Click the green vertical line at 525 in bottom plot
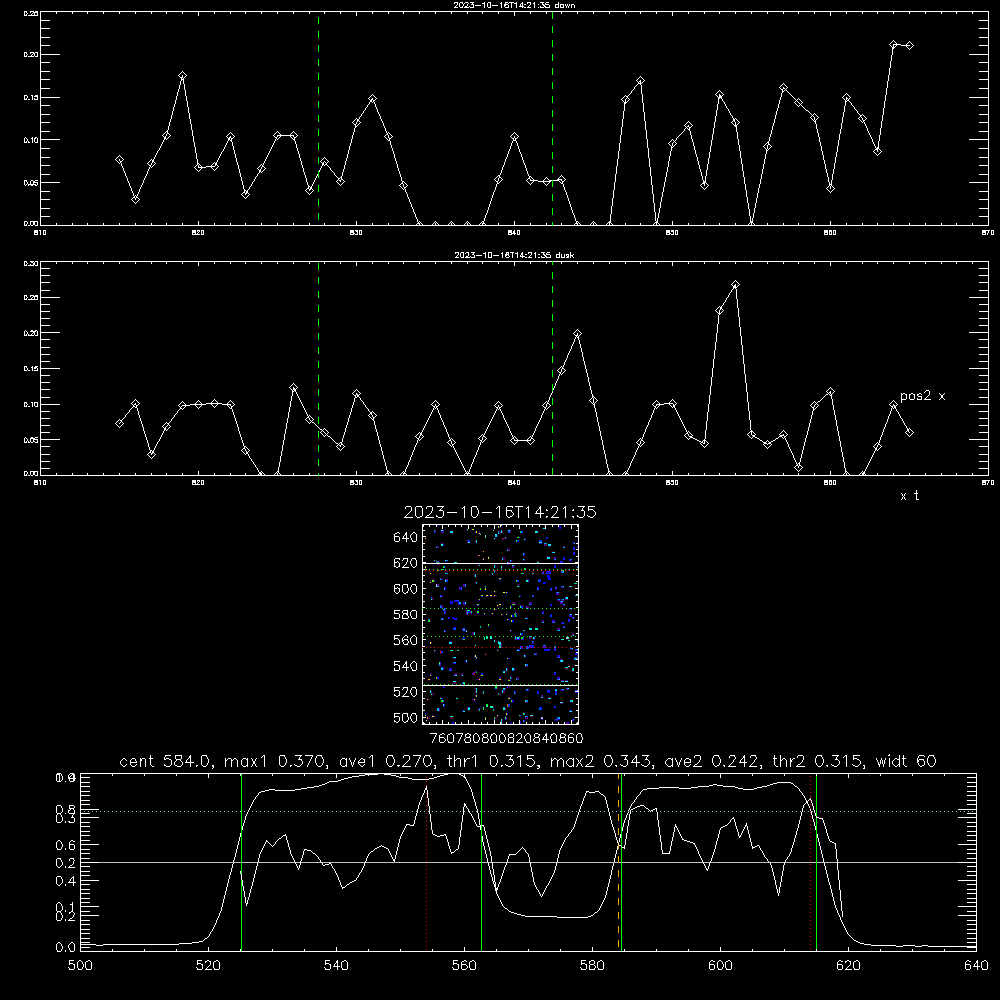Image resolution: width=1000 pixels, height=1000 pixels. click(241, 861)
